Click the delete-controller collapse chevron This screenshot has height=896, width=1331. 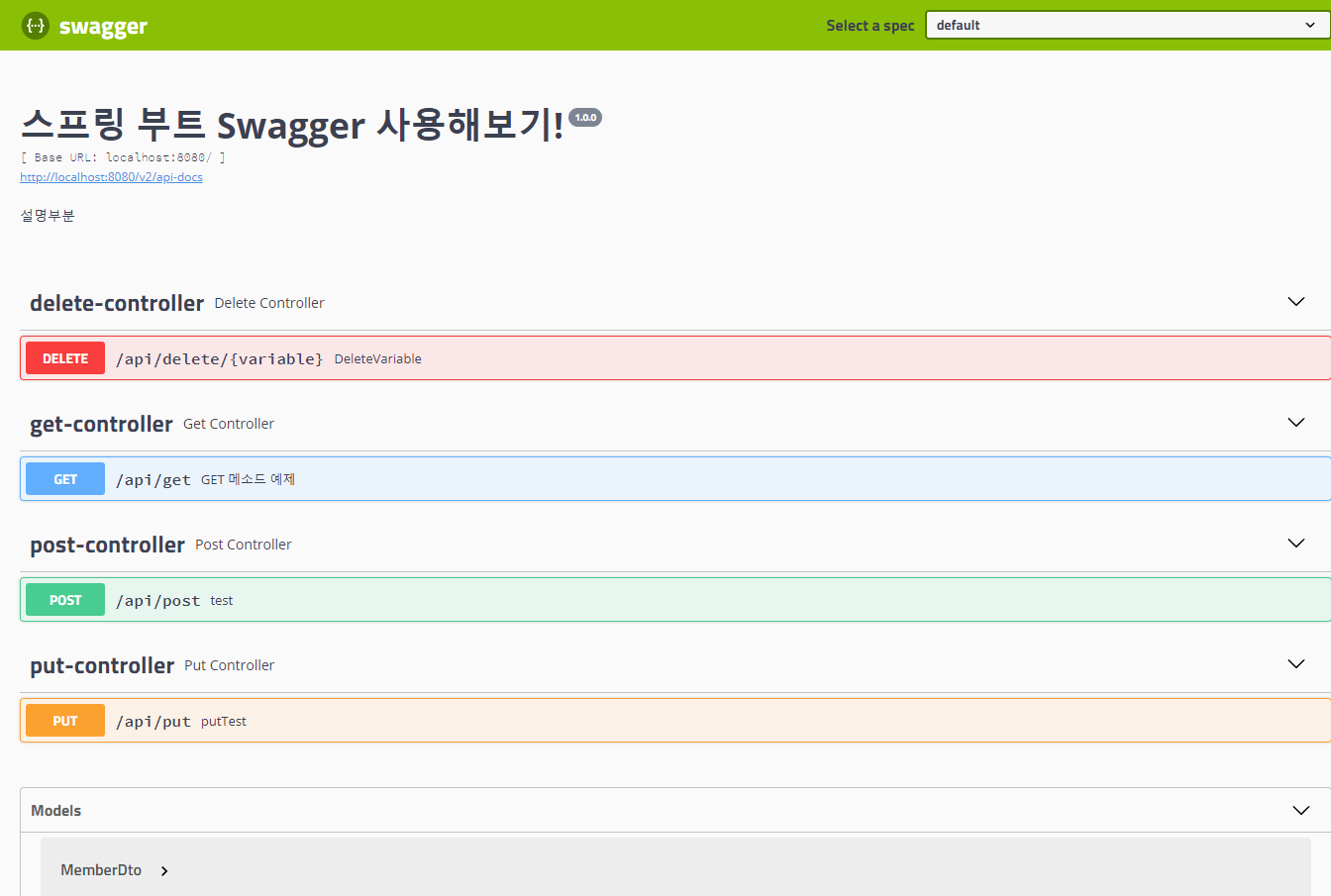[1296, 301]
